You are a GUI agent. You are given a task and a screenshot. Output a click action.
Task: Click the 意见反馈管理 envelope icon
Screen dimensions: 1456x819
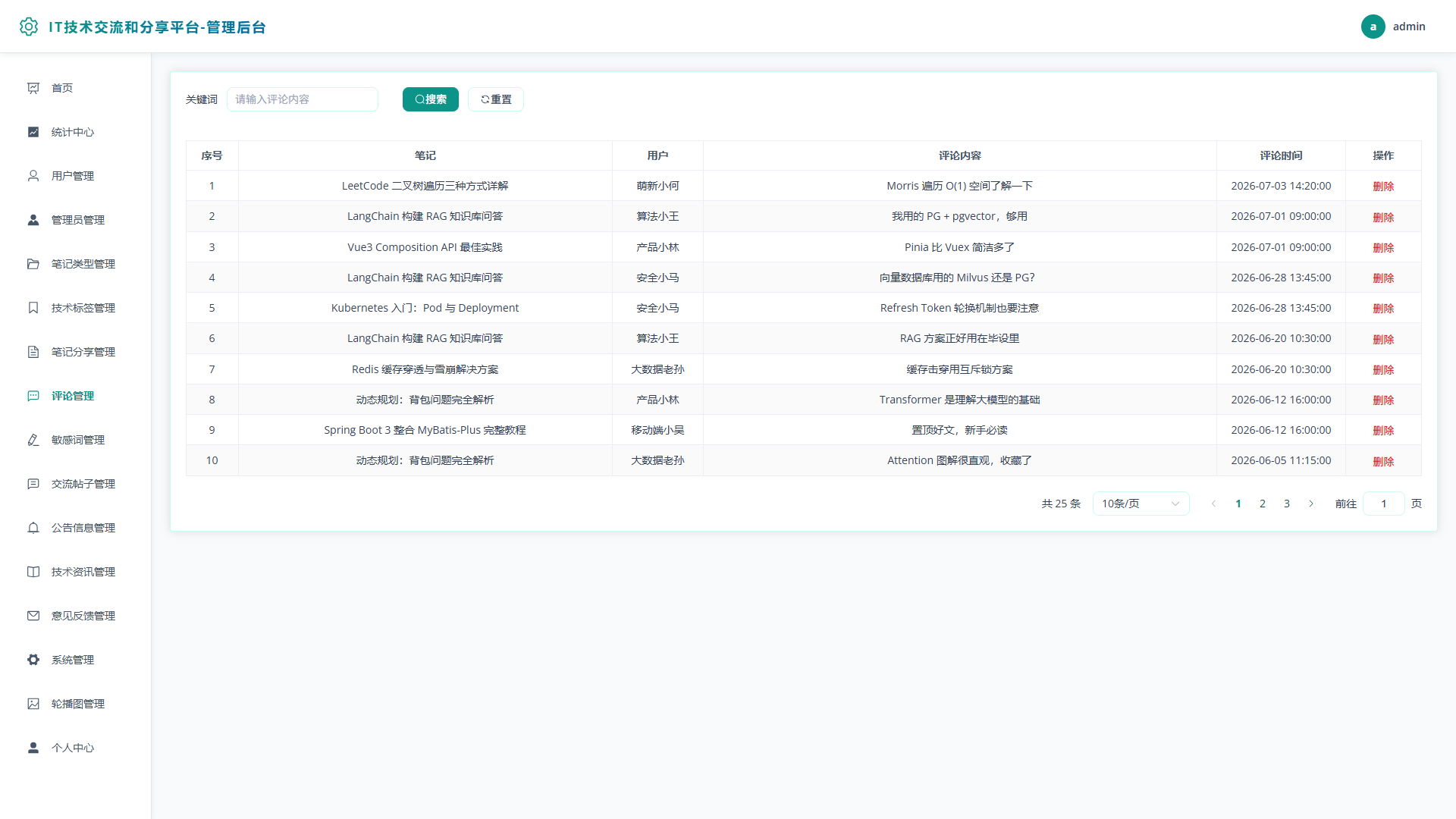(x=33, y=616)
